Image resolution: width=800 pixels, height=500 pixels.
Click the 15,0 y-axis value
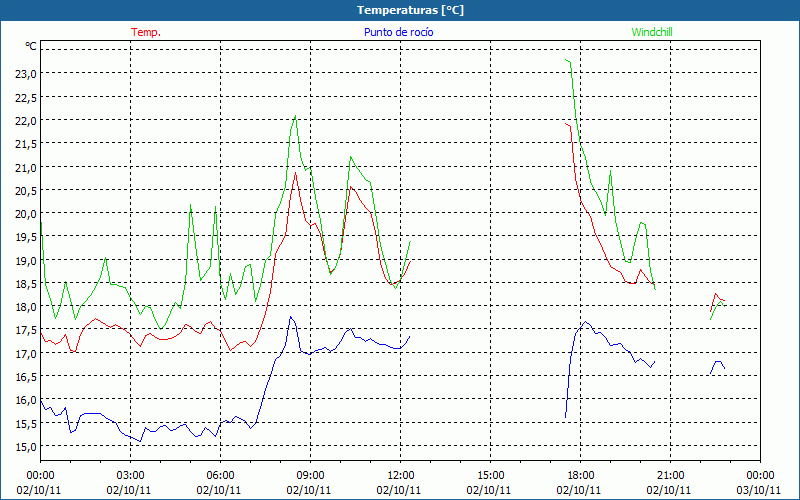[26, 447]
